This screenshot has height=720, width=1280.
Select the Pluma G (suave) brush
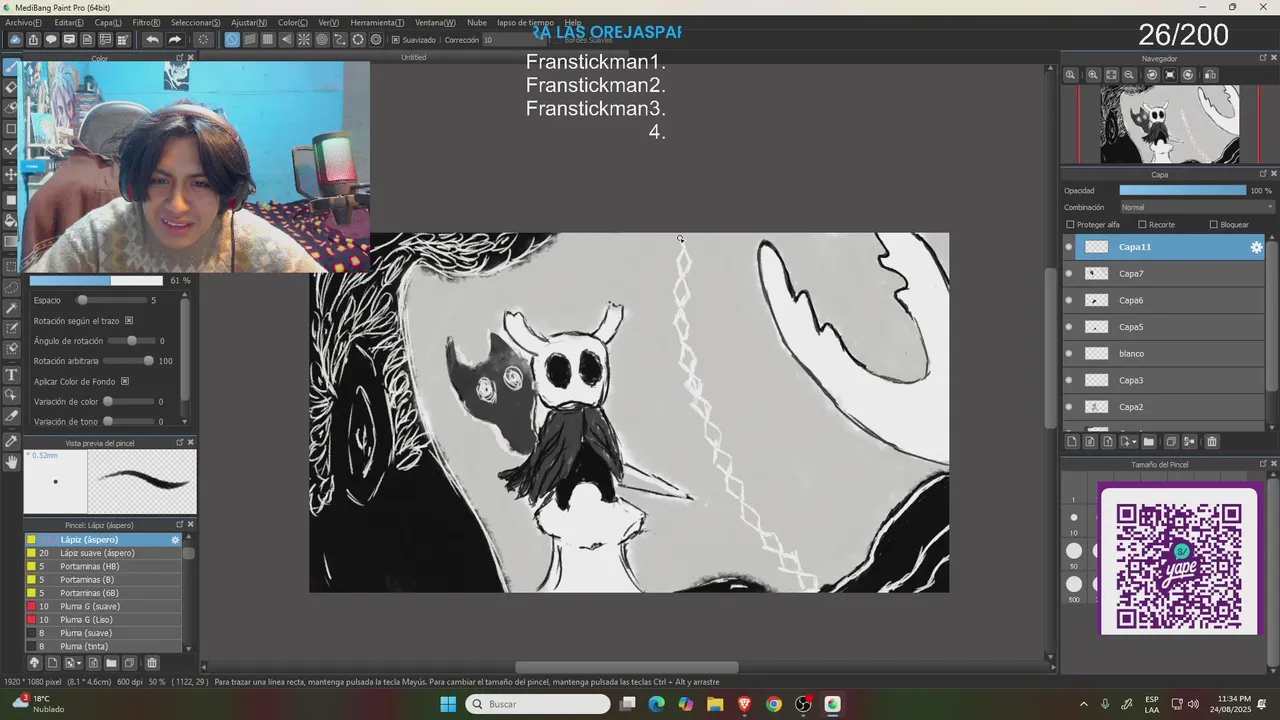[104, 607]
